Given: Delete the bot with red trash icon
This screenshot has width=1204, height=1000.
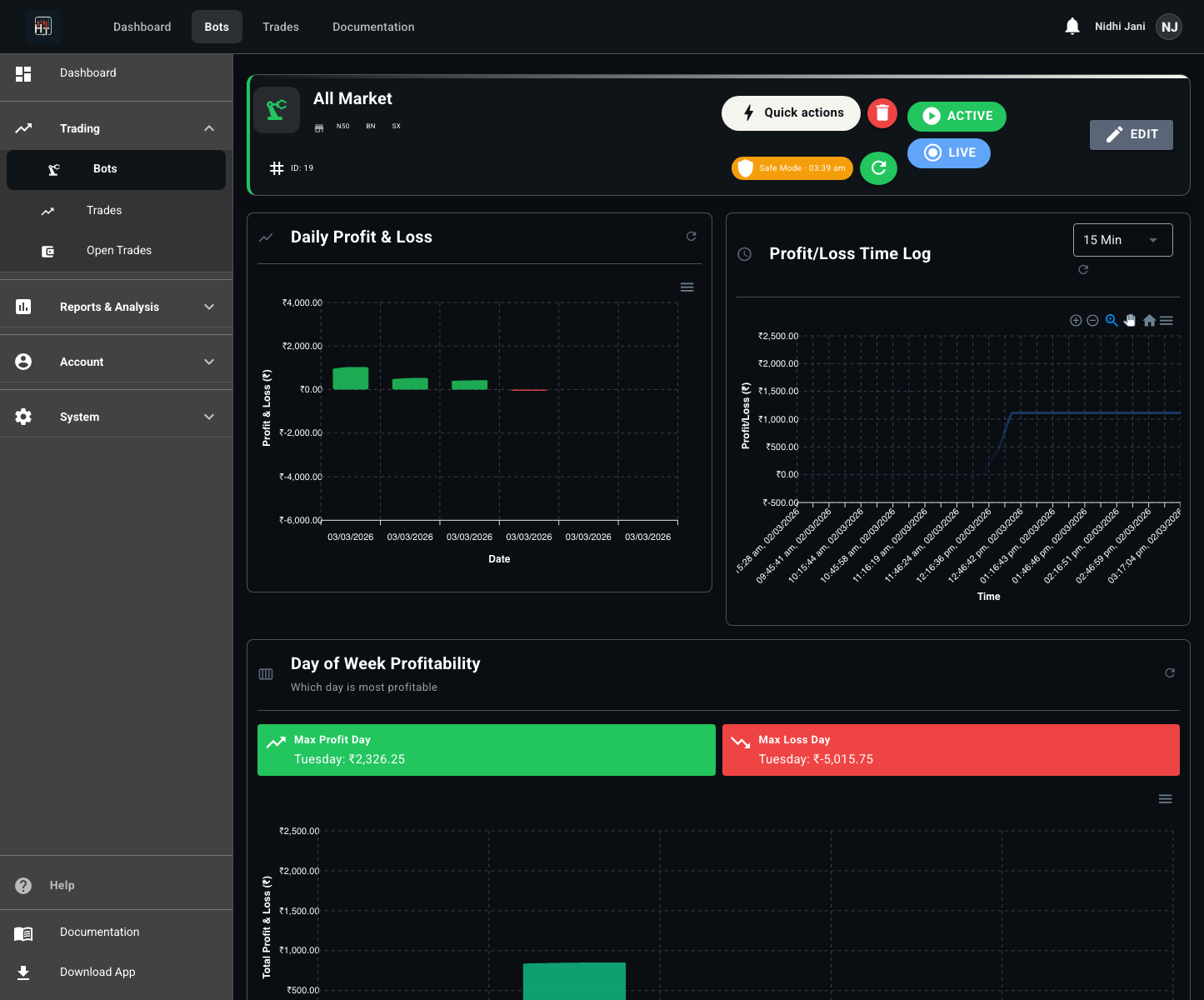Looking at the screenshot, I should pos(882,113).
